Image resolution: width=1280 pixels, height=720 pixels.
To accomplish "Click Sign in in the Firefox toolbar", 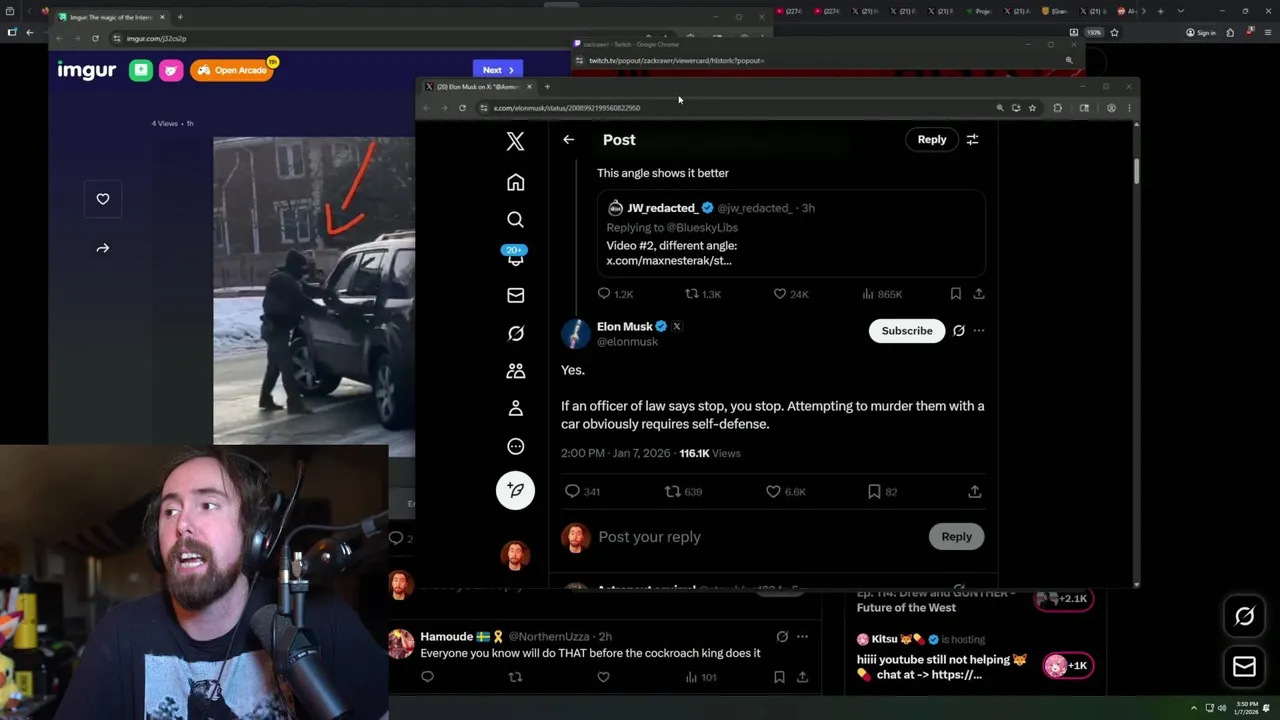I will (x=1201, y=32).
